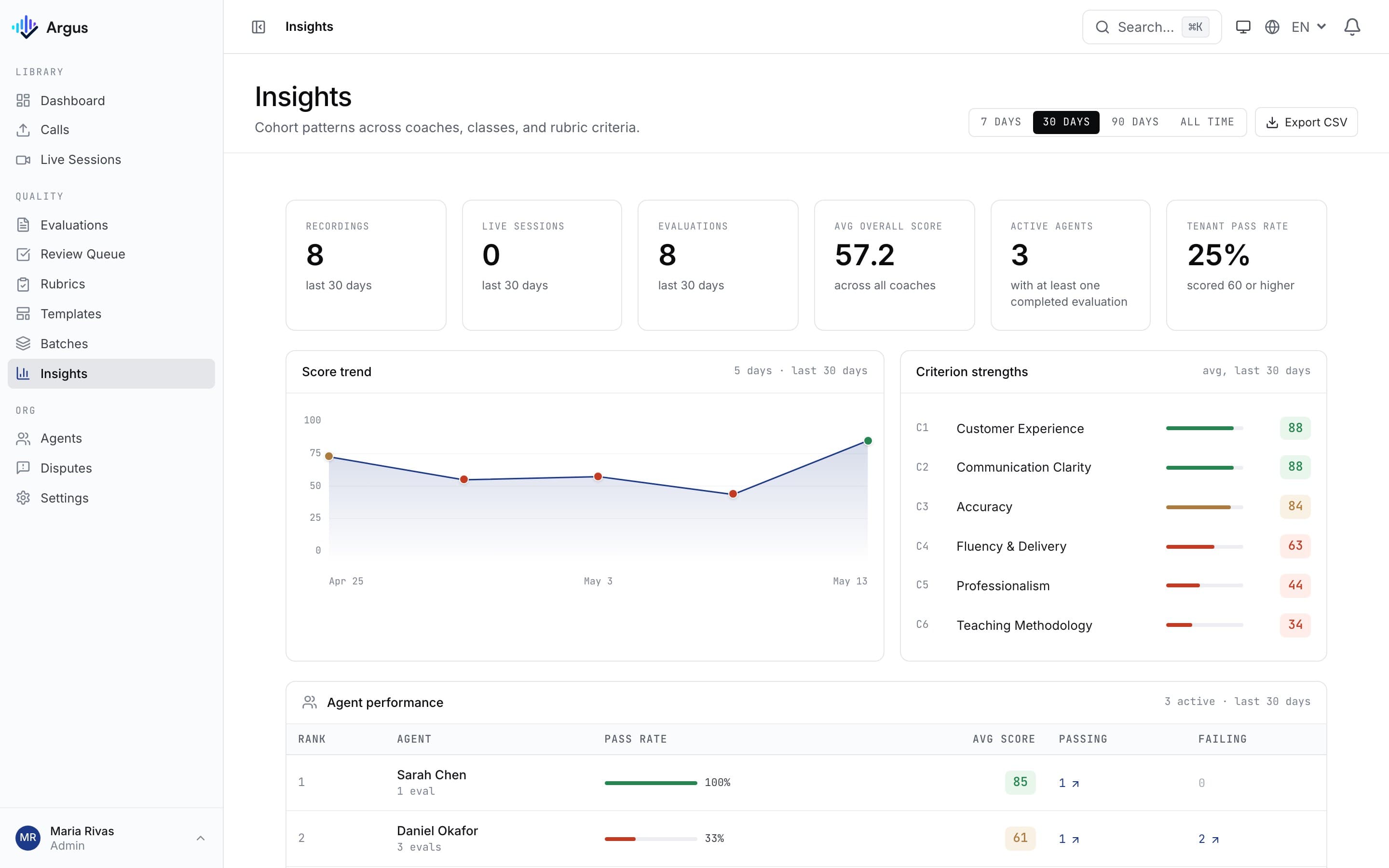Click the Tenant Pass Rate 25% card
Viewport: 1389px width, 868px height.
click(1246, 265)
